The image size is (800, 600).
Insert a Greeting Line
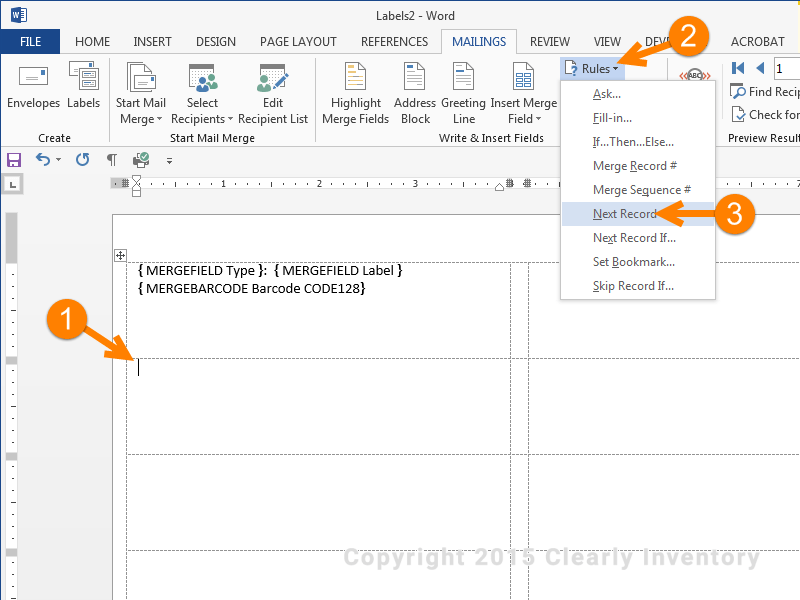click(463, 94)
